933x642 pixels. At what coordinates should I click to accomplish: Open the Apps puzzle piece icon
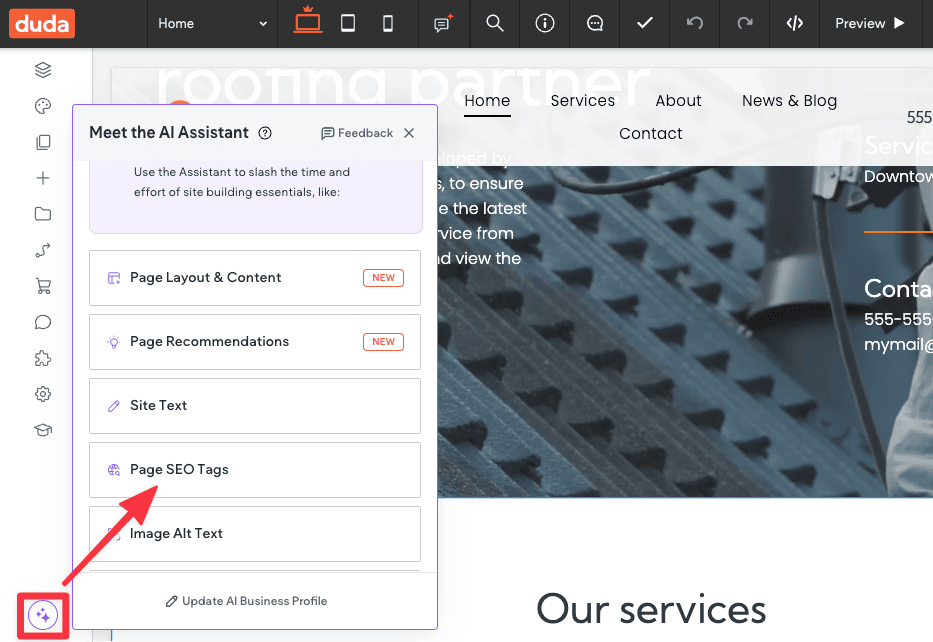42,358
